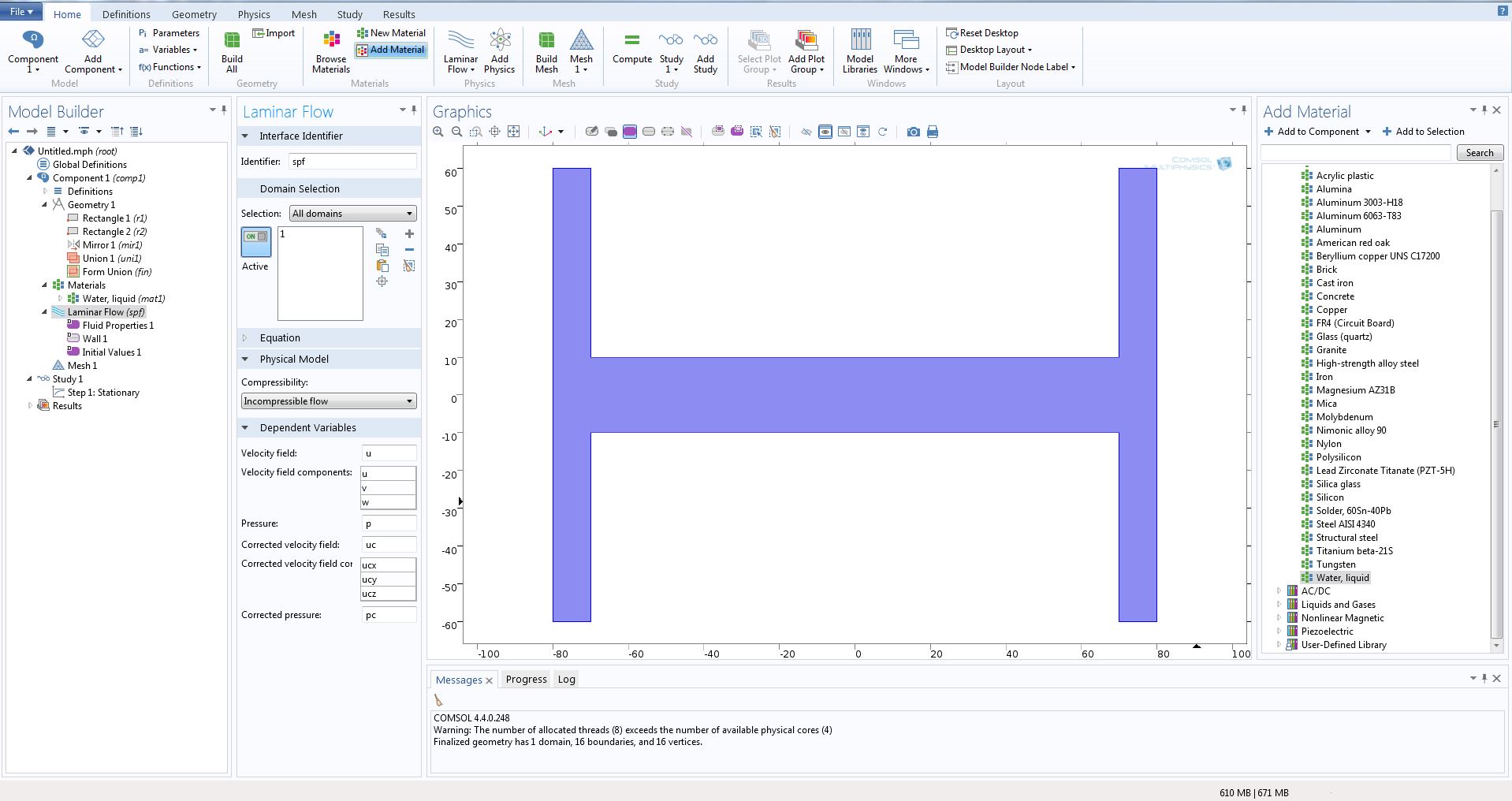The height and width of the screenshot is (801, 1512).
Task: Click the Search button in Add Material
Action: click(x=1479, y=153)
